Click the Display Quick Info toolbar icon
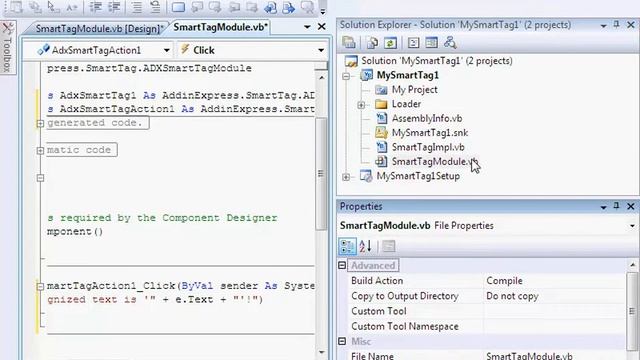640x360 pixels. coord(53,7)
